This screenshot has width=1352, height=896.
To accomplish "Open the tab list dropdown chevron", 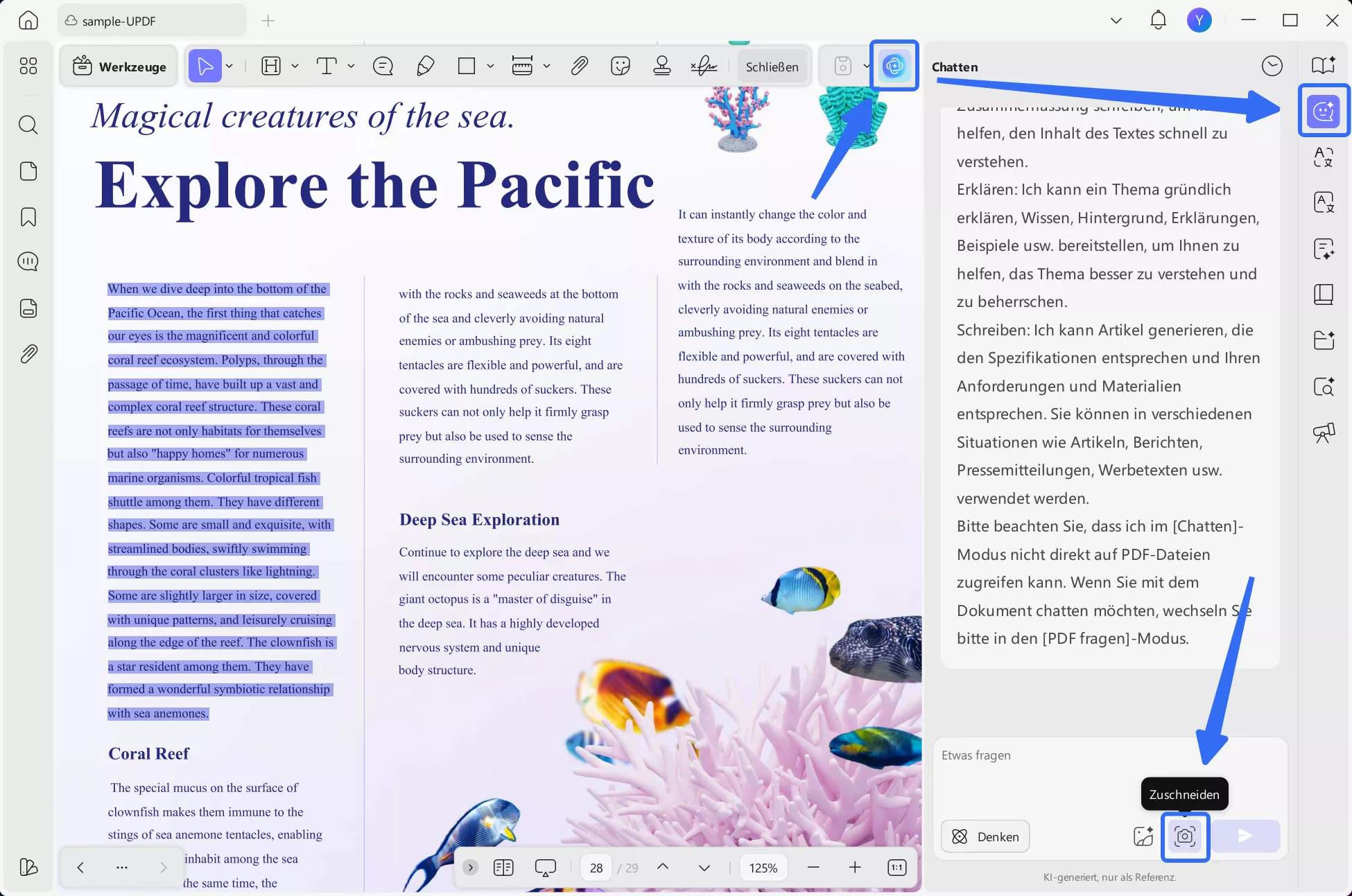I will [1116, 21].
